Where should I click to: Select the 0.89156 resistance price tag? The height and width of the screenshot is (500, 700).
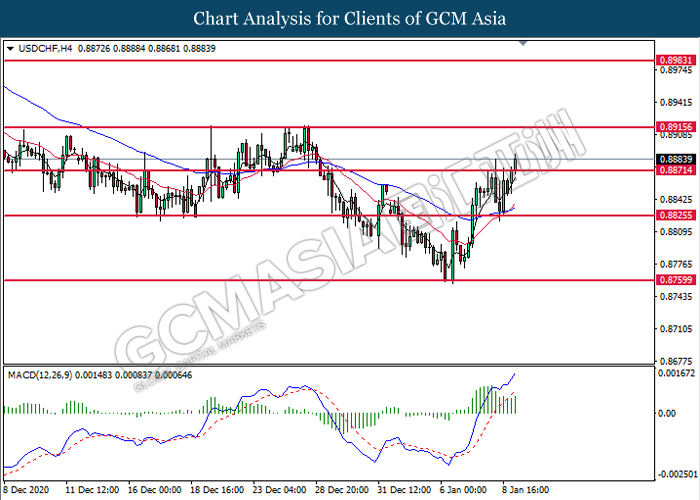671,128
